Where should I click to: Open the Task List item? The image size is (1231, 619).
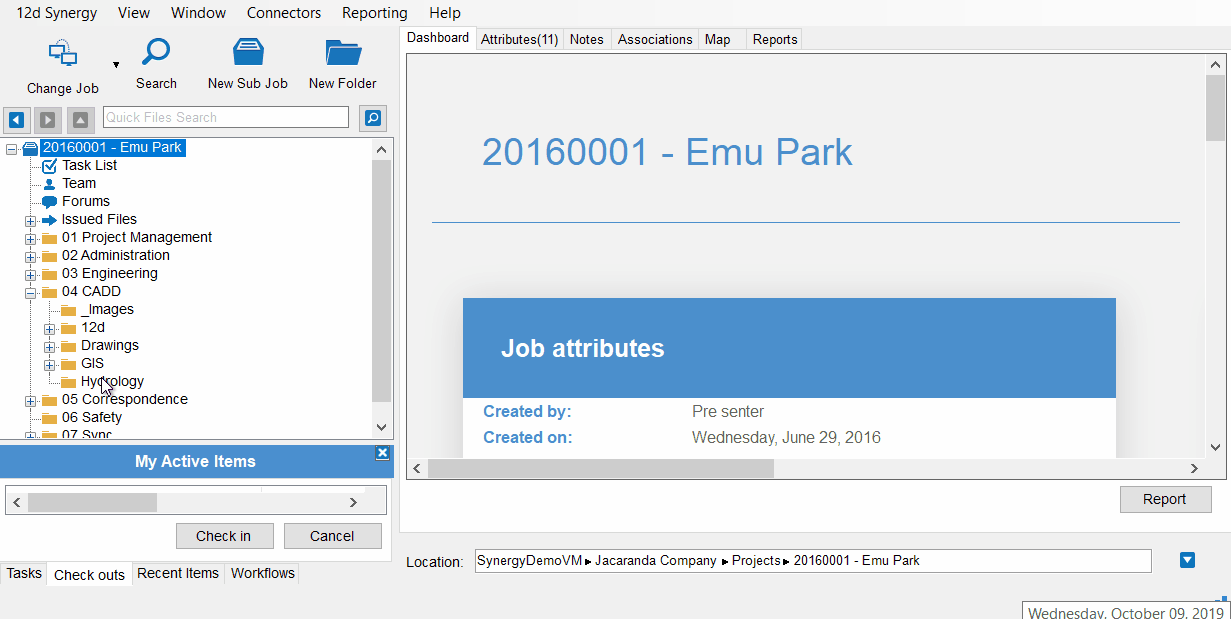point(89,165)
